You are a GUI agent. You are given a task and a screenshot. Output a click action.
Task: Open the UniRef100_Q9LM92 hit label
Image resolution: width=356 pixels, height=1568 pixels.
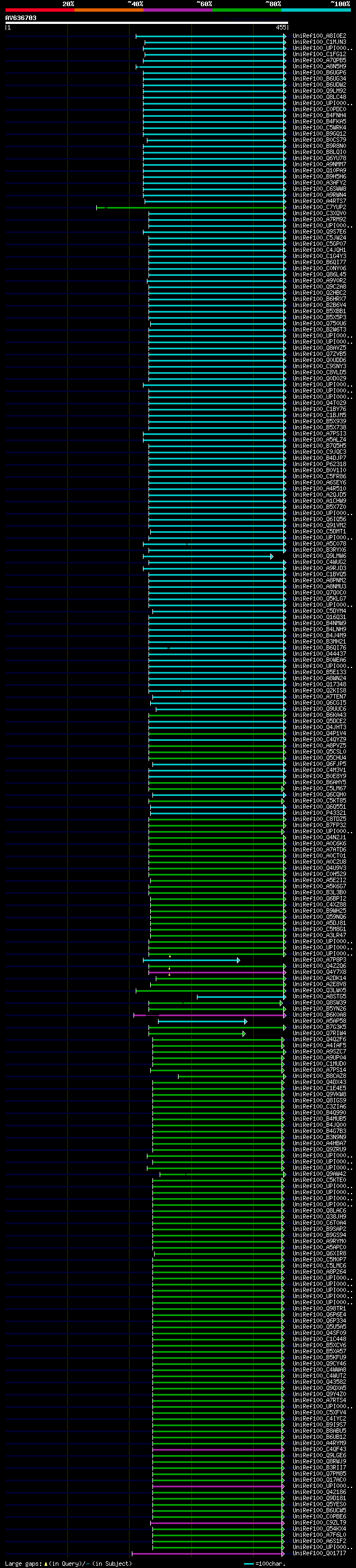pos(319,91)
